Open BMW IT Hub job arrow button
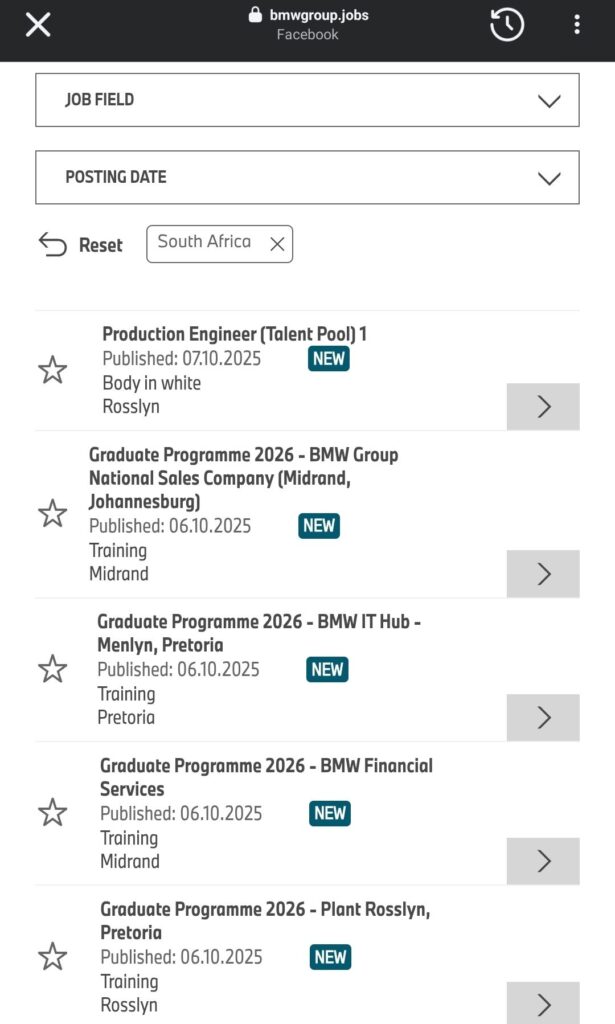This screenshot has height=1024, width=615. click(543, 717)
